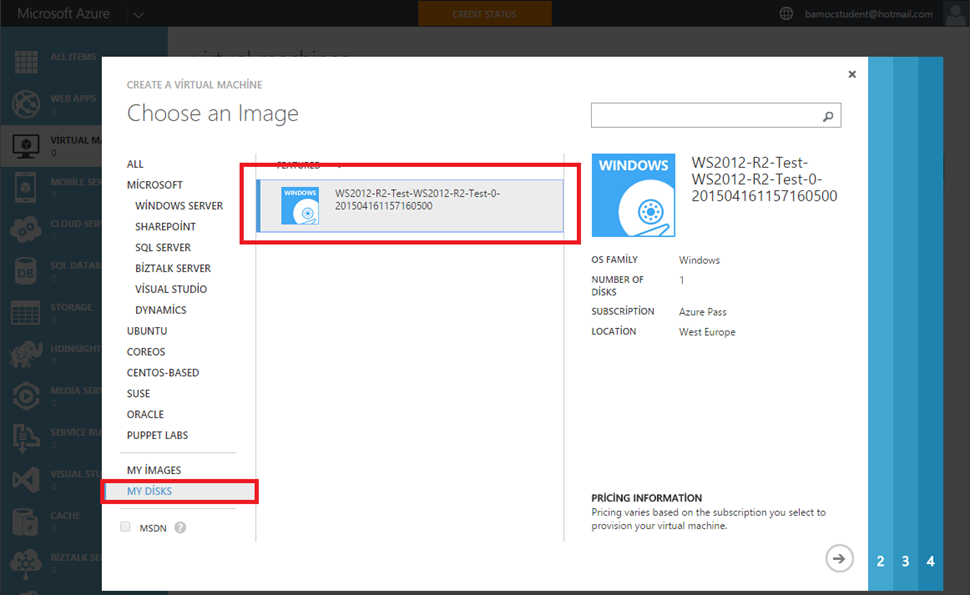Image resolution: width=970 pixels, height=595 pixels.
Task: Click the CREDIT STATUS button
Action: (484, 14)
